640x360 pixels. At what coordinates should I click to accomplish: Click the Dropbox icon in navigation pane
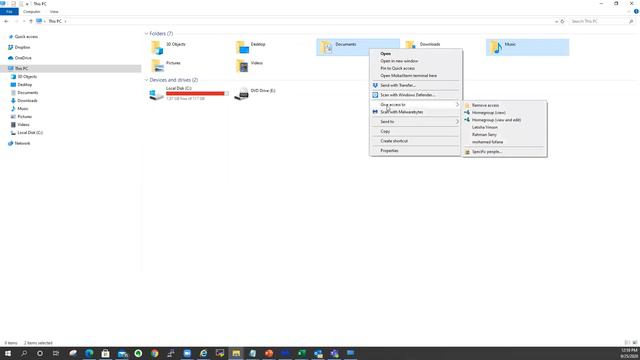point(11,47)
